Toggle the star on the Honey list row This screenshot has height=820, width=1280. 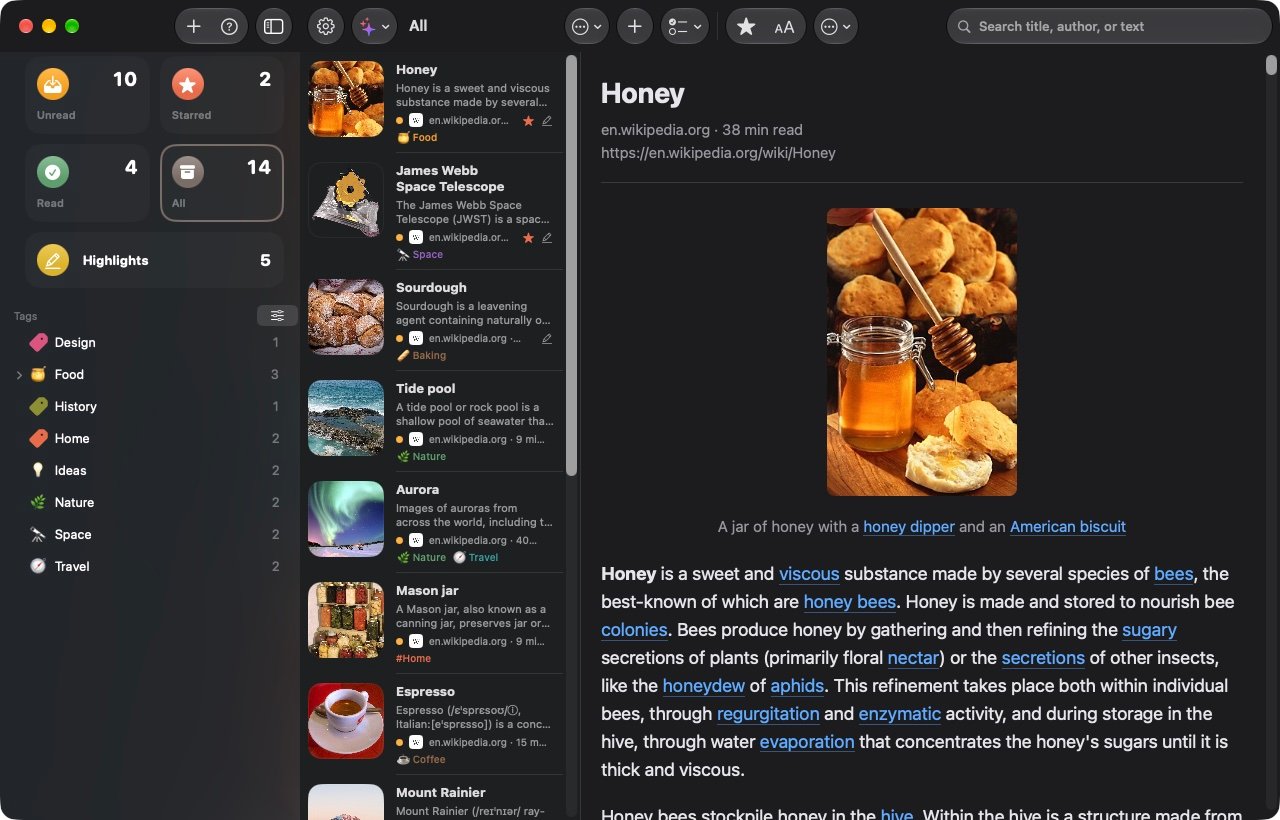[529, 121]
